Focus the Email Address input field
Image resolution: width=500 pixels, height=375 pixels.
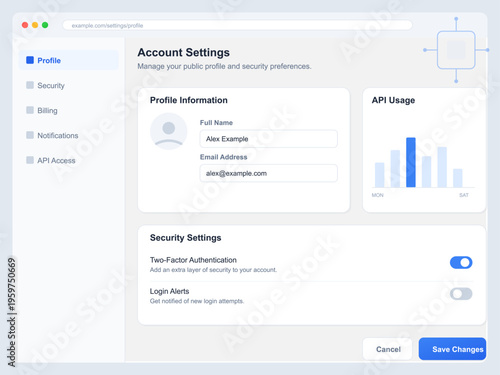pyautogui.click(x=269, y=173)
